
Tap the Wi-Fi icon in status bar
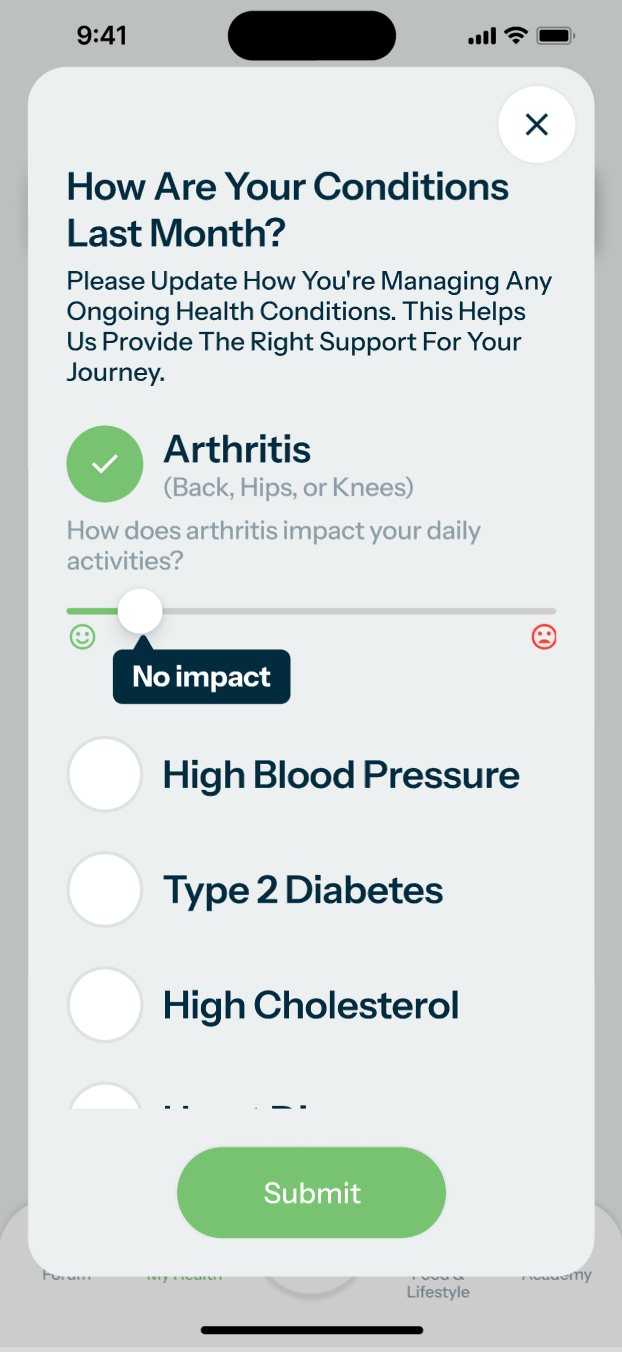pyautogui.click(x=516, y=36)
